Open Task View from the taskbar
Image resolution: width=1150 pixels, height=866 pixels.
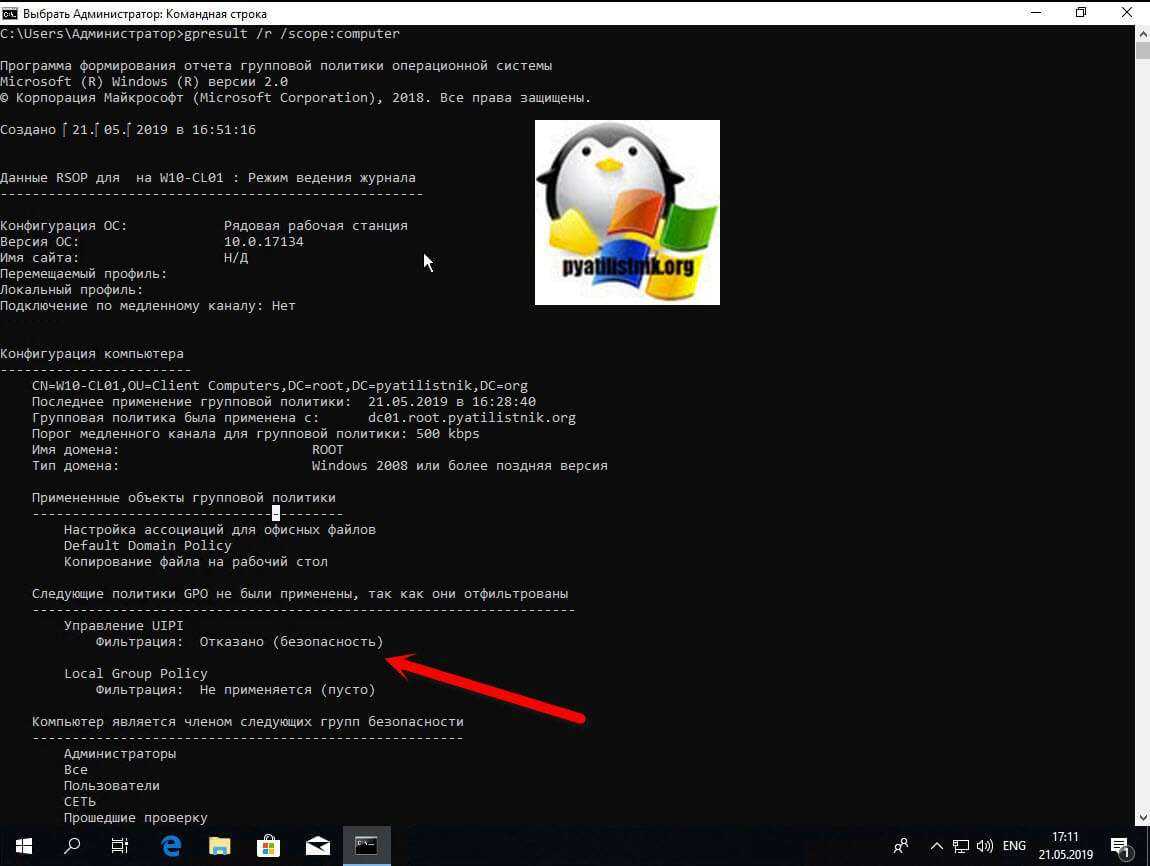click(120, 845)
